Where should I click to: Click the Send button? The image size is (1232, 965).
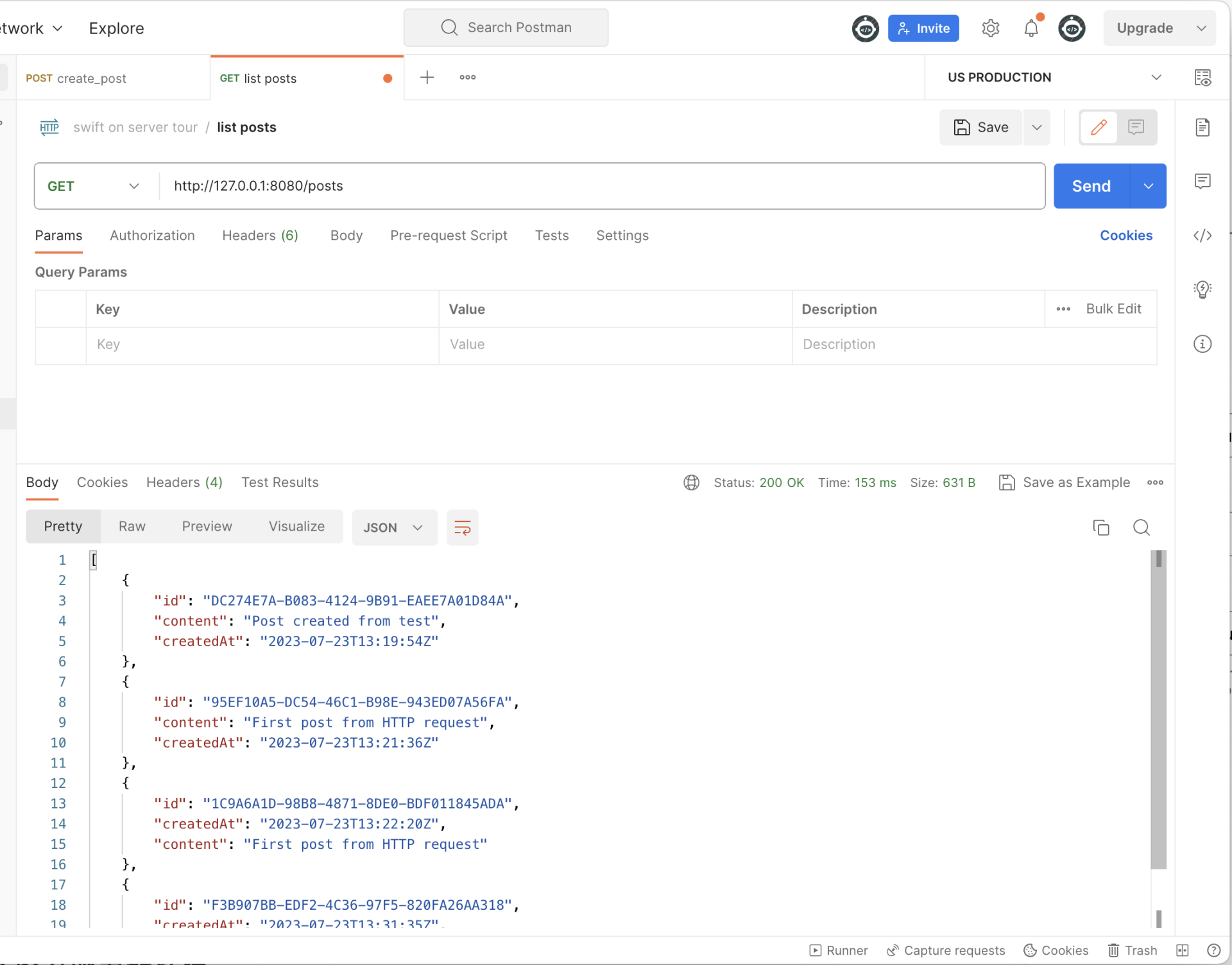[x=1091, y=186]
